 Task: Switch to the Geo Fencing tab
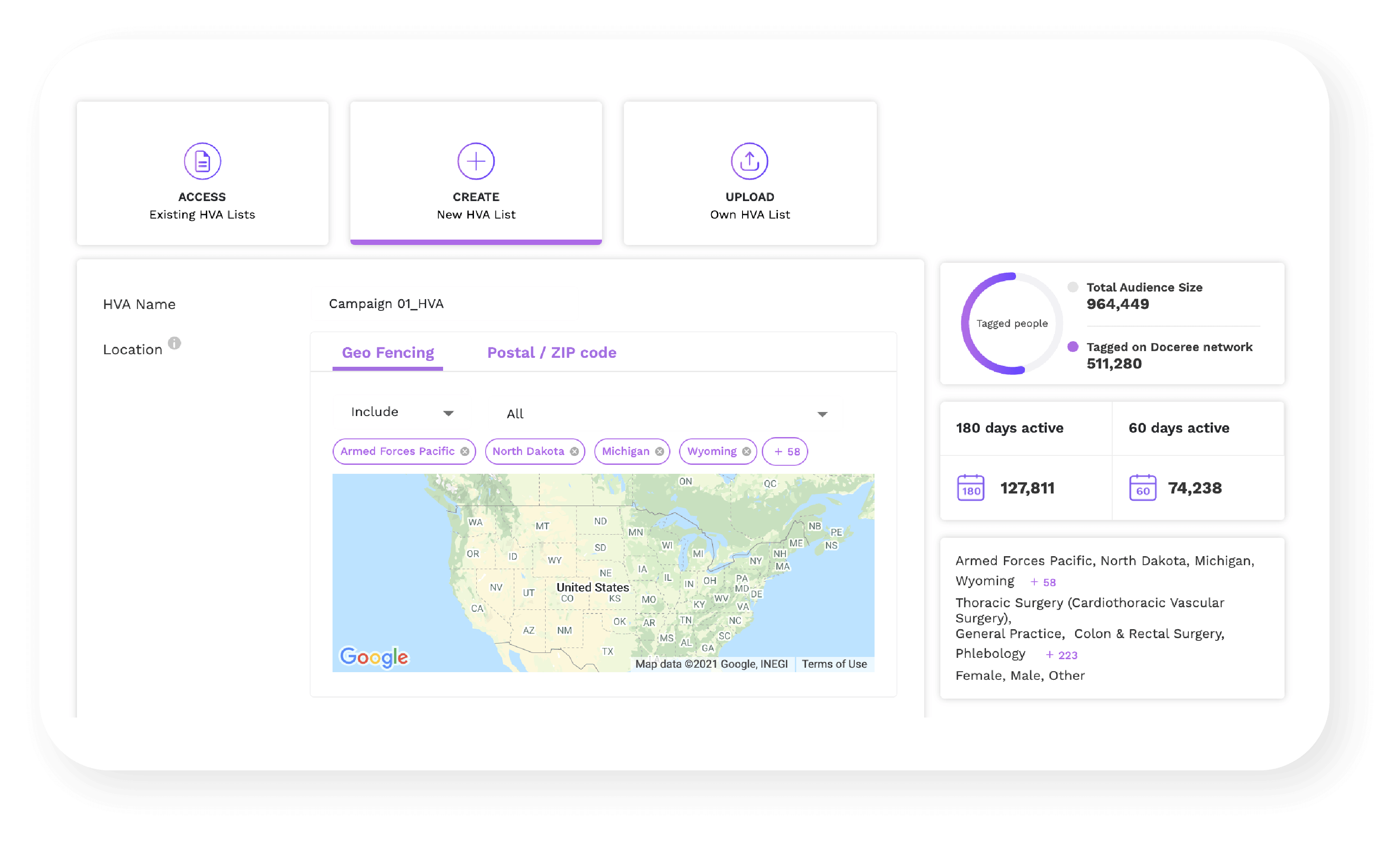click(x=388, y=352)
